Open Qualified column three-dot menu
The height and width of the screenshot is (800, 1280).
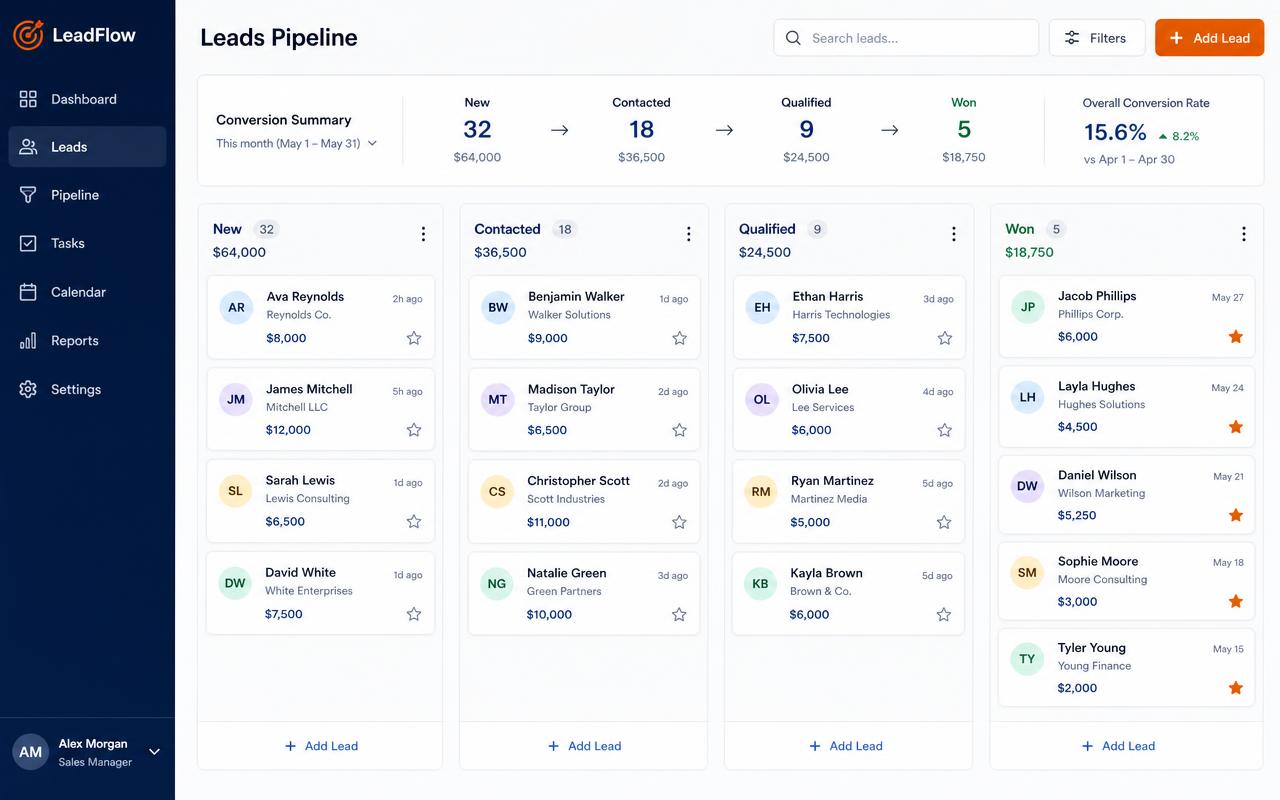point(953,234)
